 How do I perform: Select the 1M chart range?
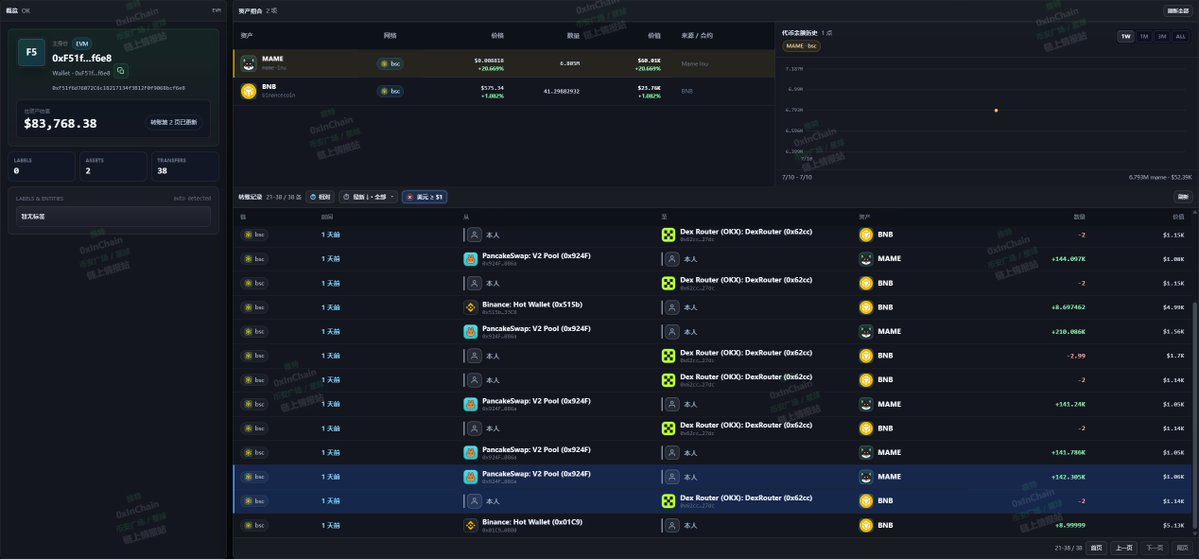pyautogui.click(x=1143, y=36)
